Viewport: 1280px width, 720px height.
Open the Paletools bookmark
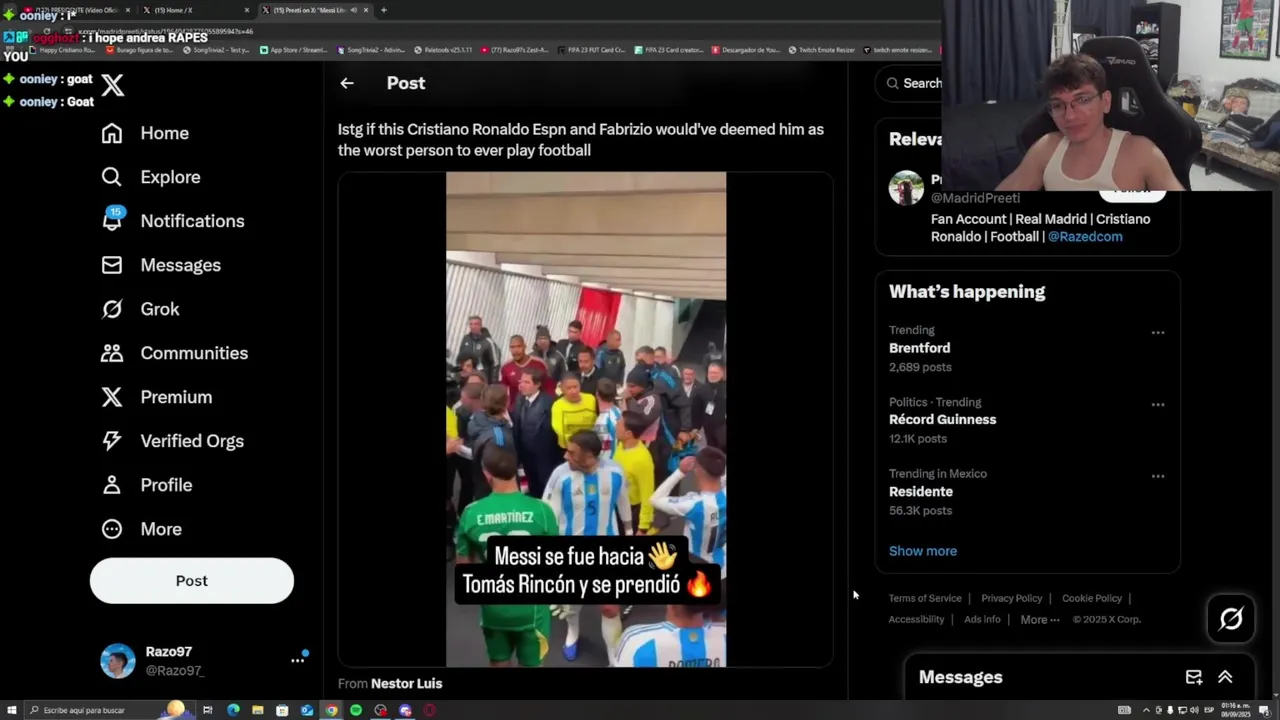click(445, 49)
